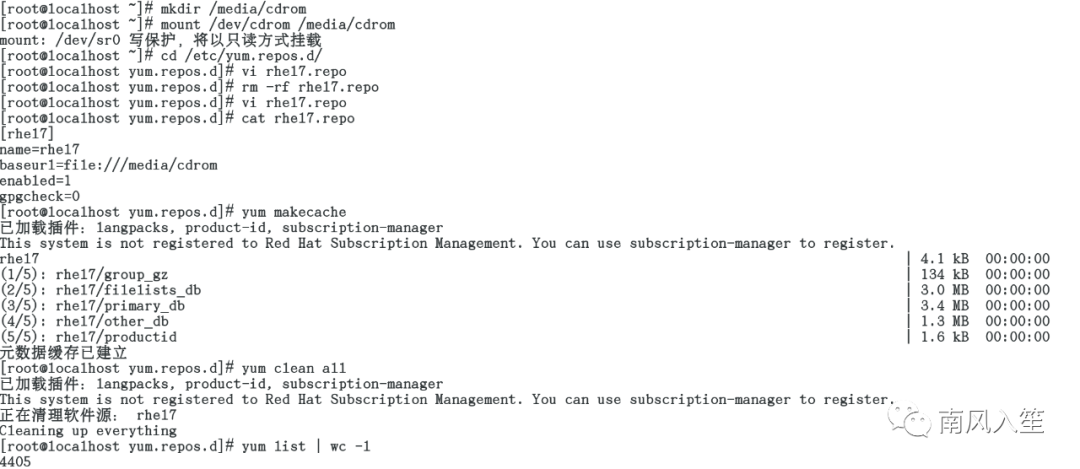Click the 南风入笙 watermark text

pyautogui.click(x=992, y=421)
